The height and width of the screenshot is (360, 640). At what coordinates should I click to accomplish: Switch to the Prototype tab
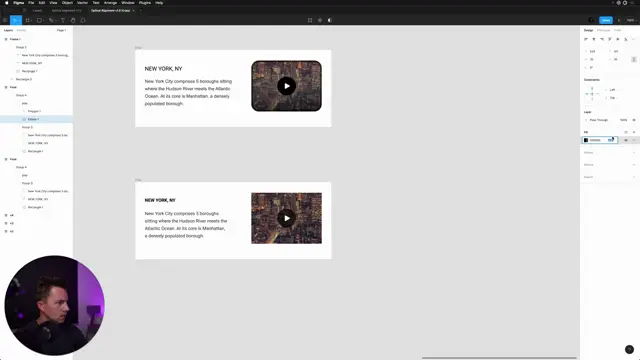pyautogui.click(x=604, y=30)
